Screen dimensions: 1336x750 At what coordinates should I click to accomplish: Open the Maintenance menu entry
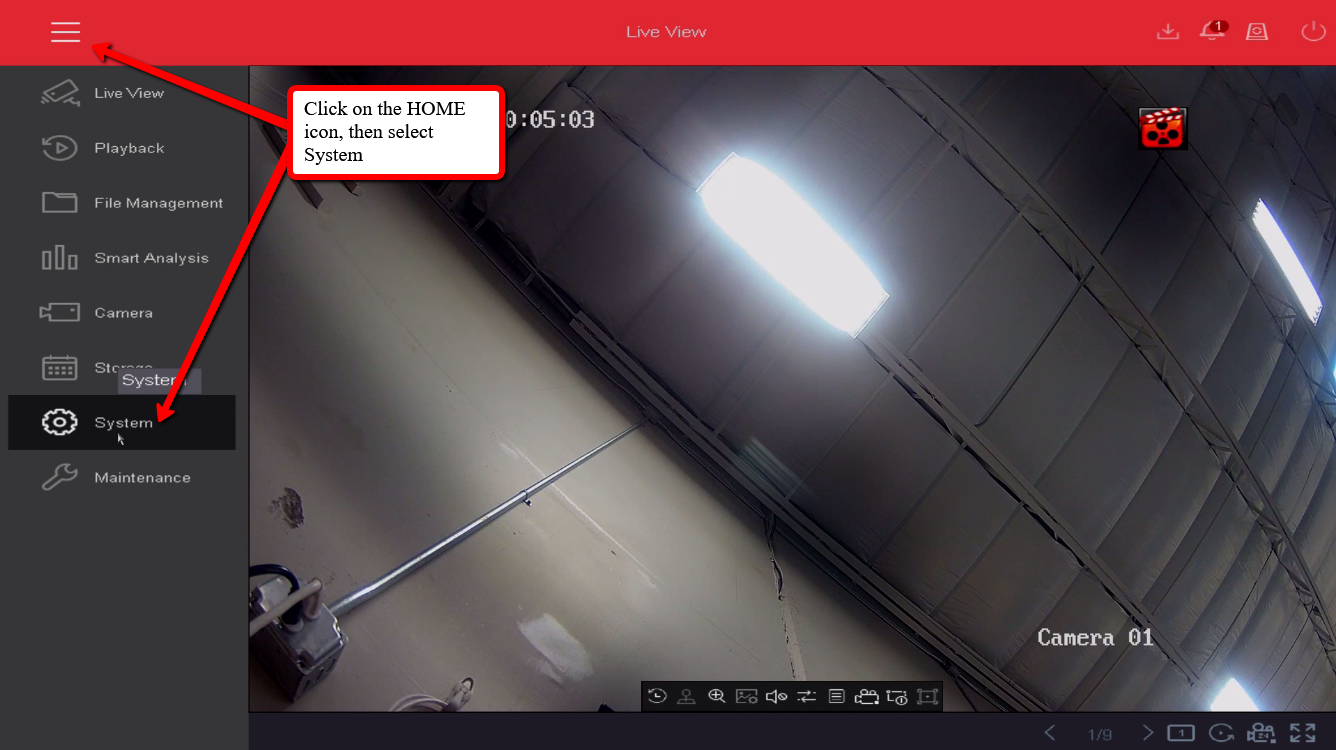tap(141, 478)
